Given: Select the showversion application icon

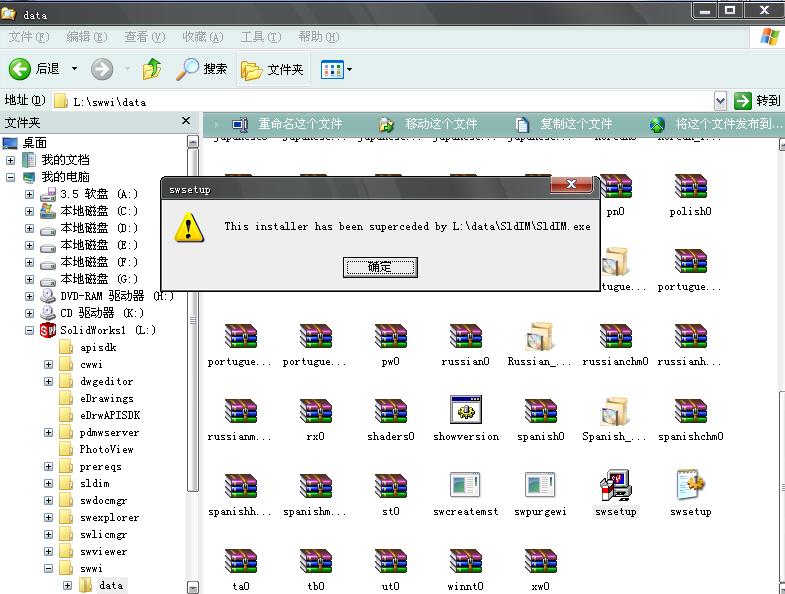Looking at the screenshot, I should pyautogui.click(x=466, y=410).
